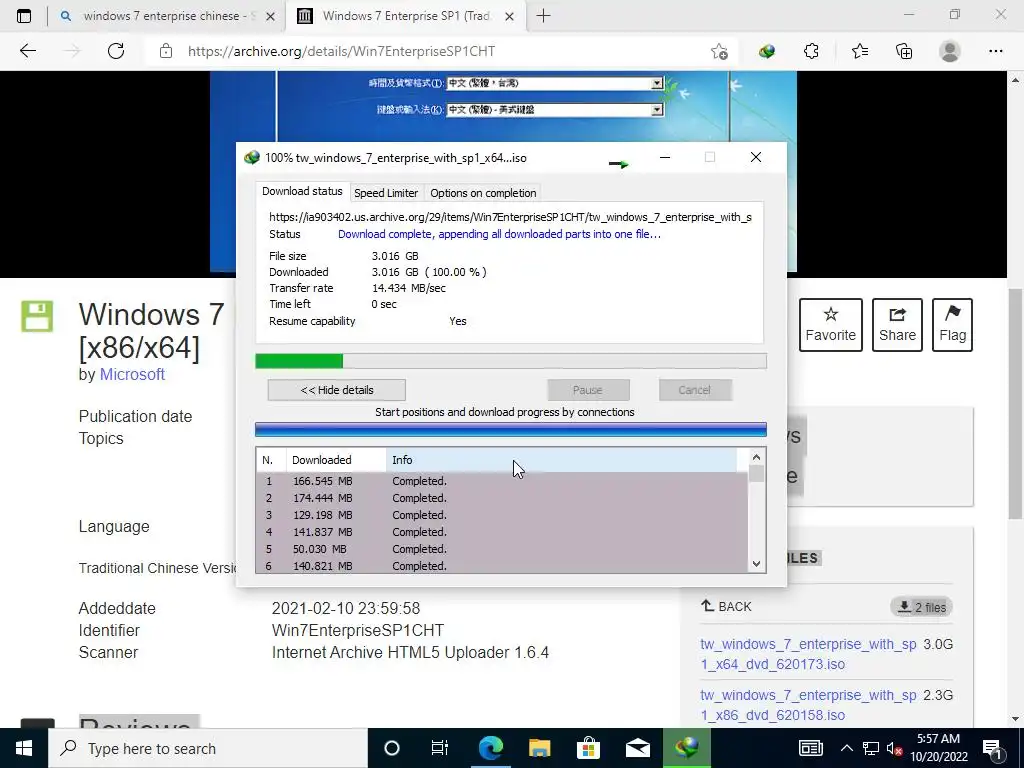Image resolution: width=1024 pixels, height=768 pixels.
Task: Open Edge profile avatar
Action: click(x=950, y=51)
